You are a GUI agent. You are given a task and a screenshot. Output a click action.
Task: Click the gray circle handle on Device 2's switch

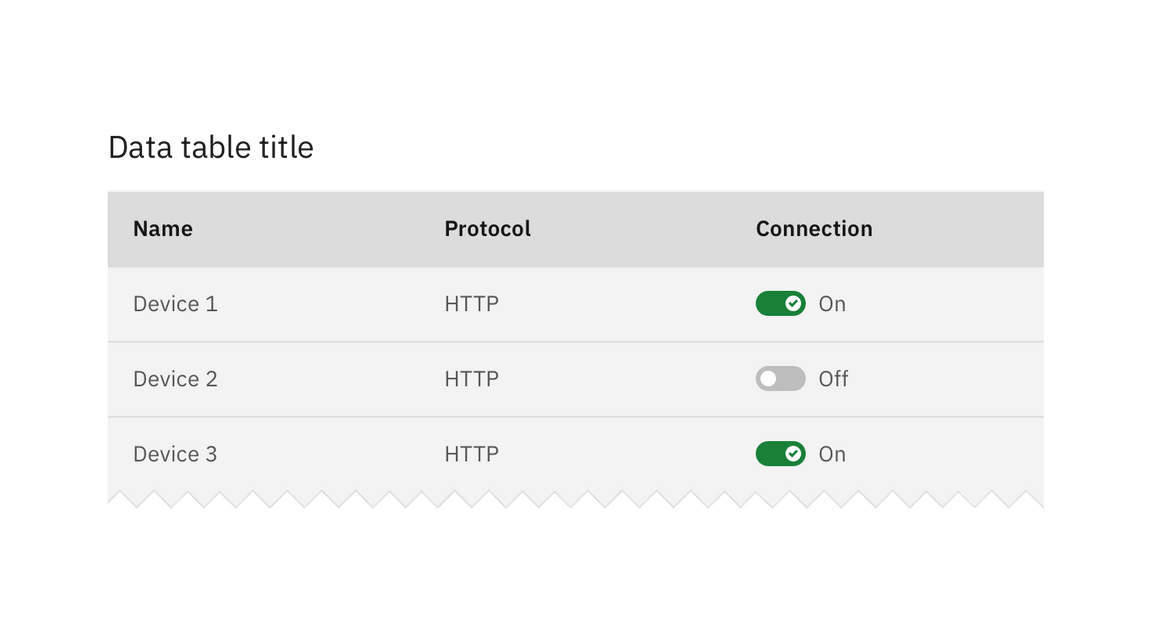[x=769, y=379]
